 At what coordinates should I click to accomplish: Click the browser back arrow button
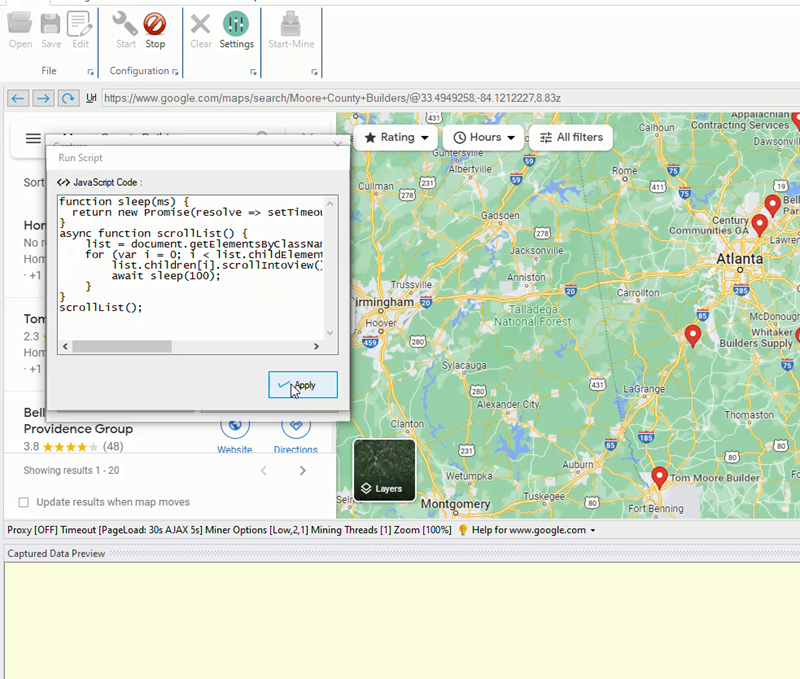coord(17,98)
